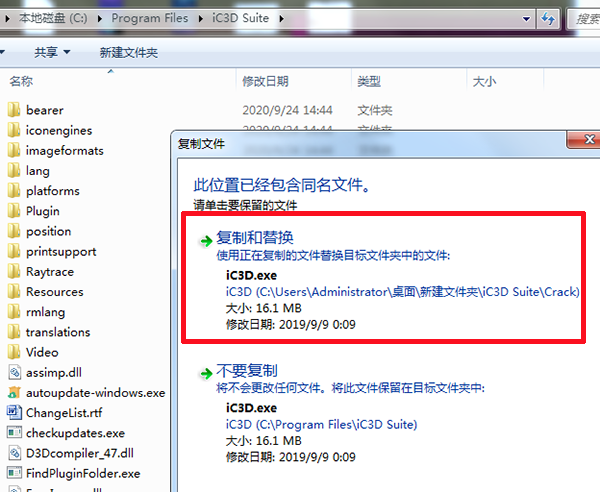Click the position folder icon
The width and height of the screenshot is (600, 492).
(14, 231)
